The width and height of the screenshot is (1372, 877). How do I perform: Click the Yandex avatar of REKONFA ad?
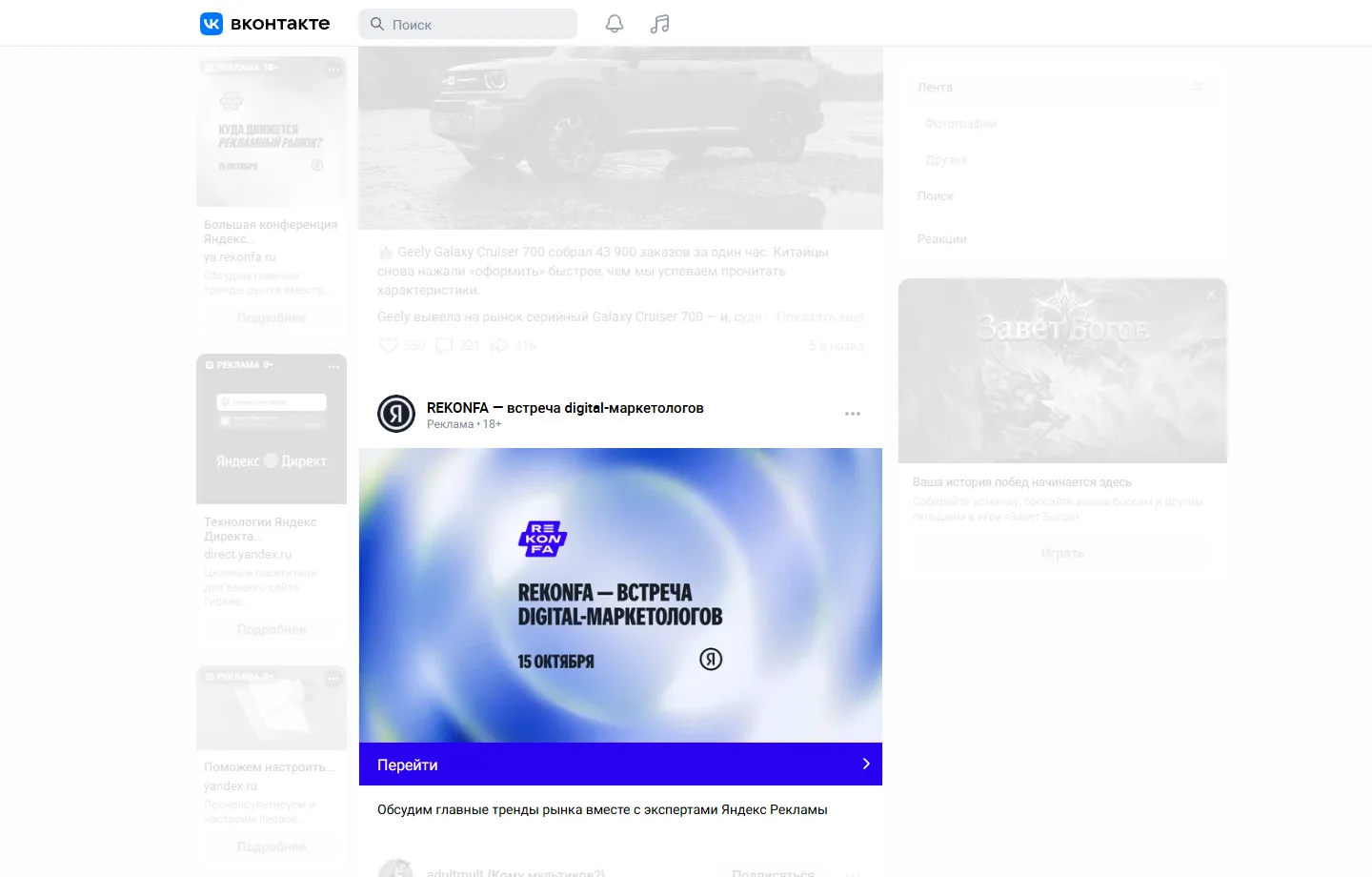(x=396, y=414)
